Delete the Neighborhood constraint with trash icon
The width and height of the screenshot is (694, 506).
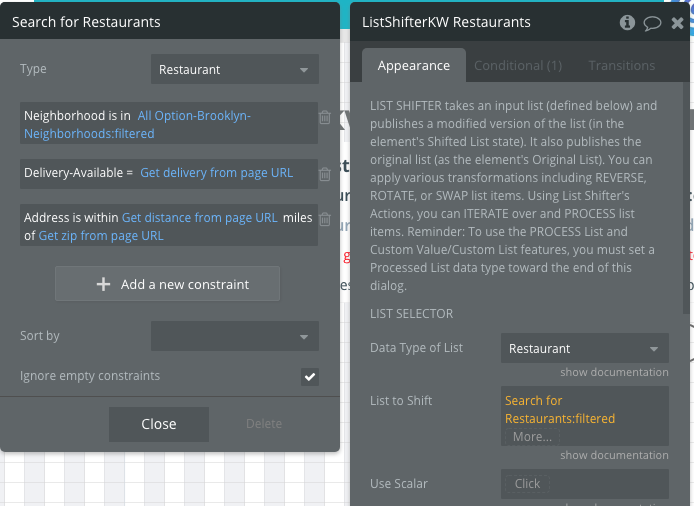click(x=325, y=117)
